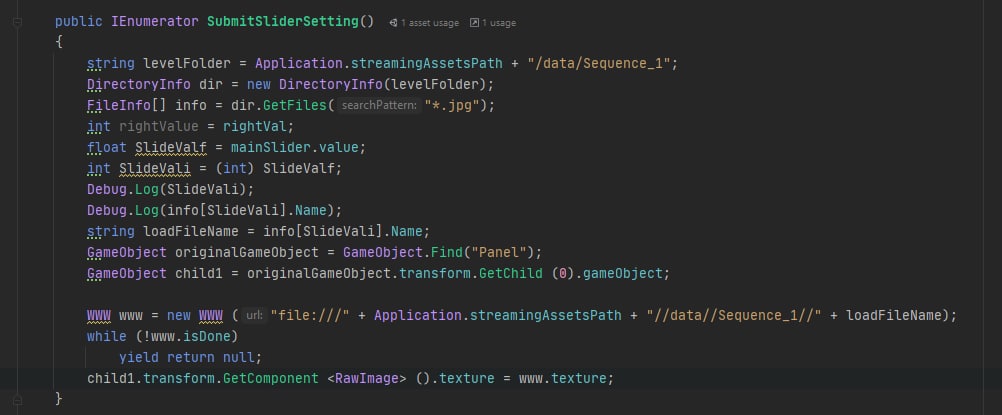This screenshot has width=1002, height=415.
Task: Click the "/data/Sequence_1" string literal
Action: [598, 63]
